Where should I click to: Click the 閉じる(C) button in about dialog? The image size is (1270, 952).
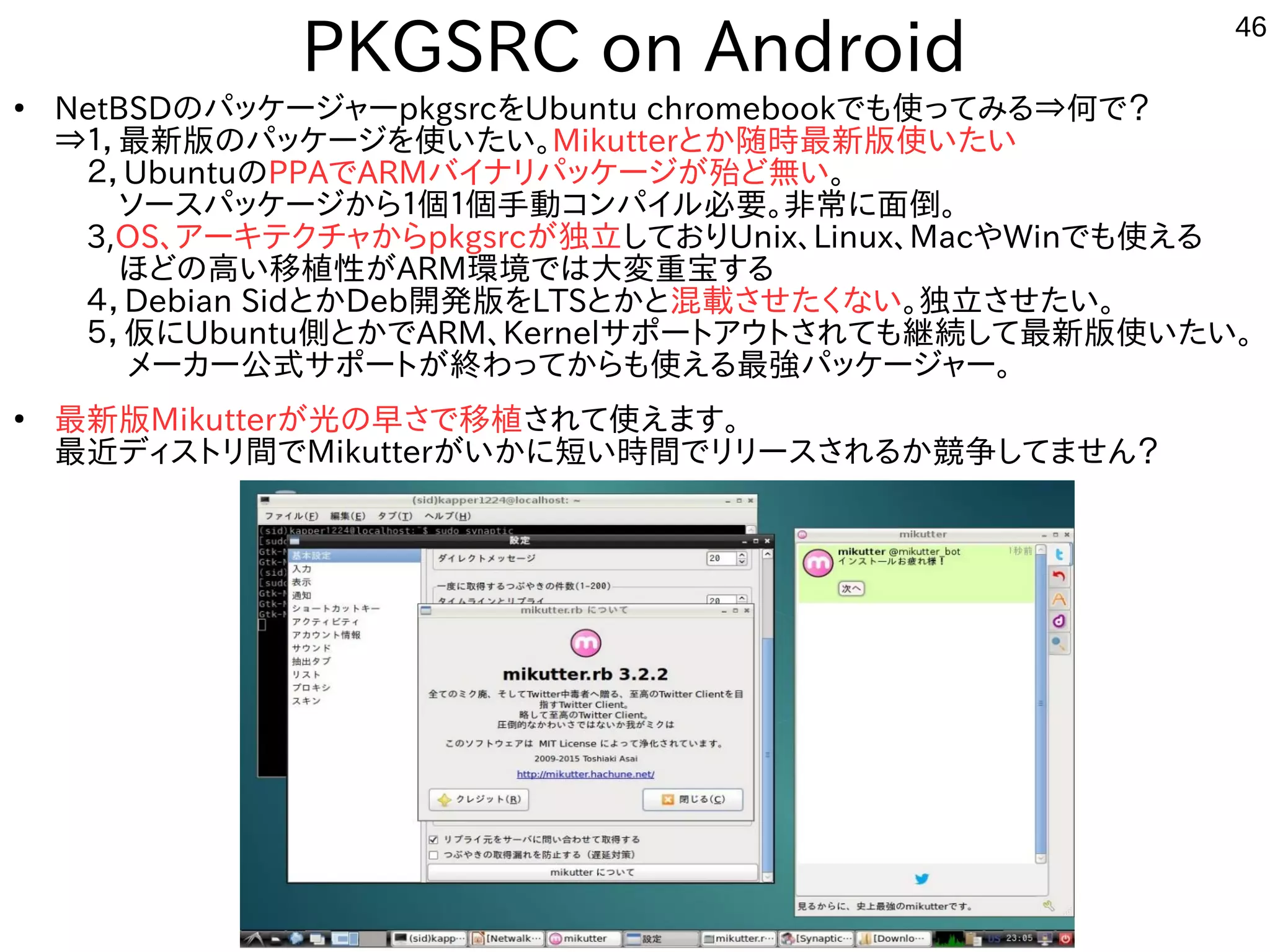[x=693, y=799]
